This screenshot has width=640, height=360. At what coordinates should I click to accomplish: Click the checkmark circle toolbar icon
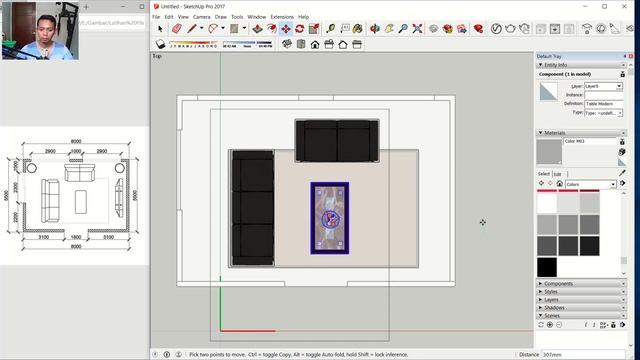496,29
